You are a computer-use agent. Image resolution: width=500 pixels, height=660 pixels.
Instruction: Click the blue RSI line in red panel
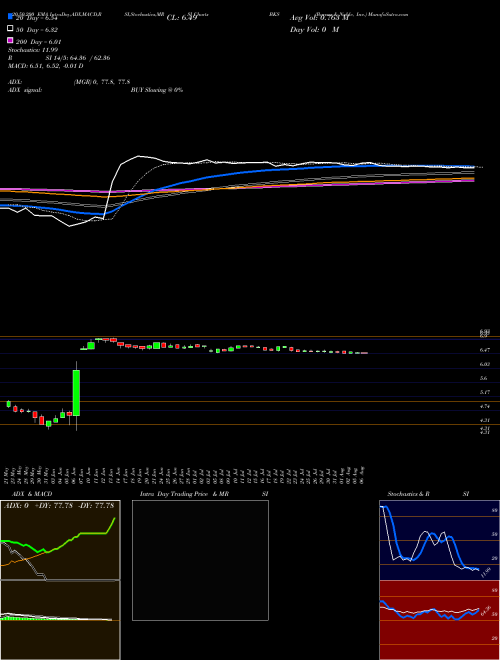(429, 612)
